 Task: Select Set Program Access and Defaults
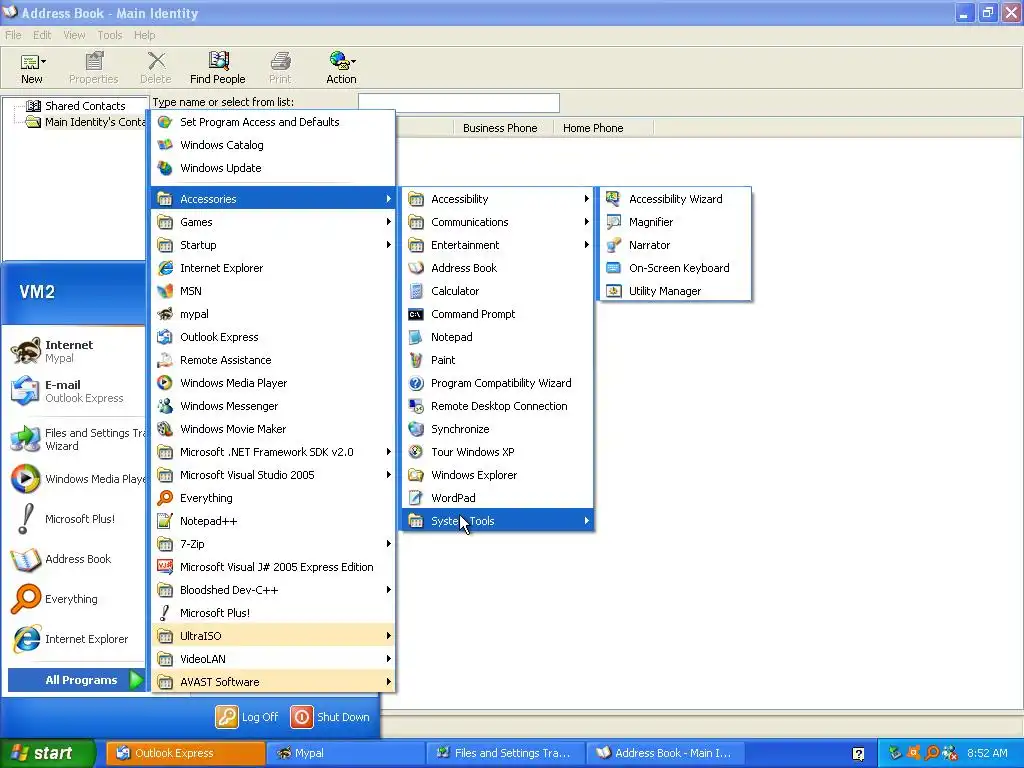point(274,122)
